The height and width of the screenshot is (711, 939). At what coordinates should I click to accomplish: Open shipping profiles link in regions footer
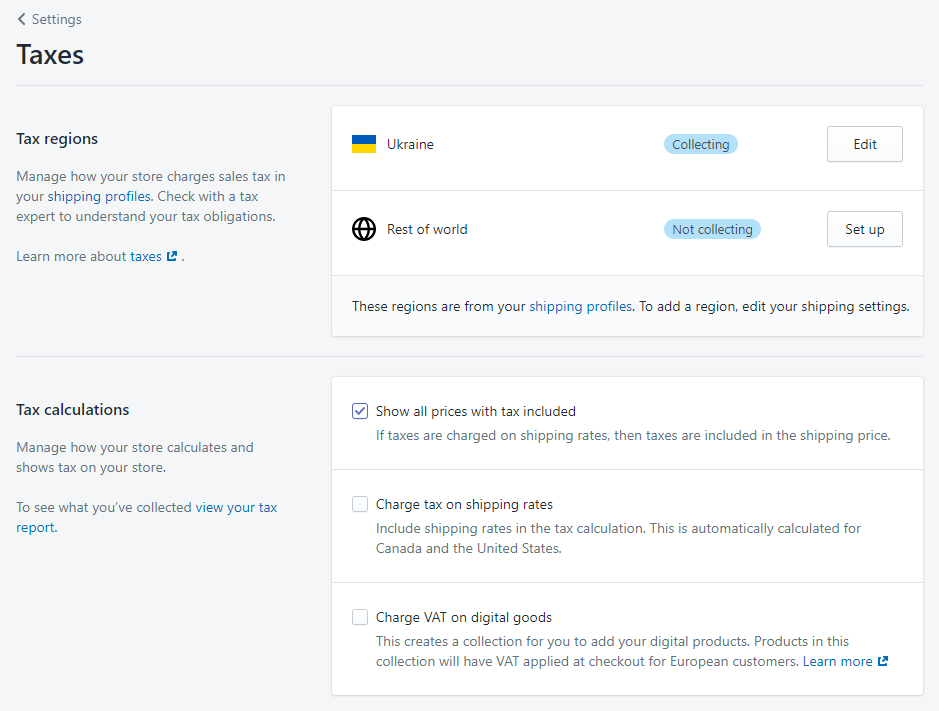(x=580, y=306)
